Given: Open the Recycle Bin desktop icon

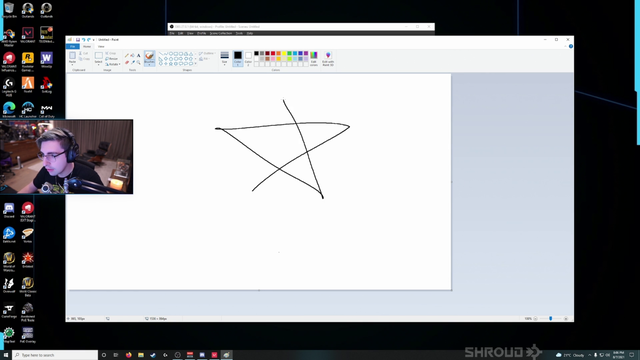Looking at the screenshot, I should 9,10.
